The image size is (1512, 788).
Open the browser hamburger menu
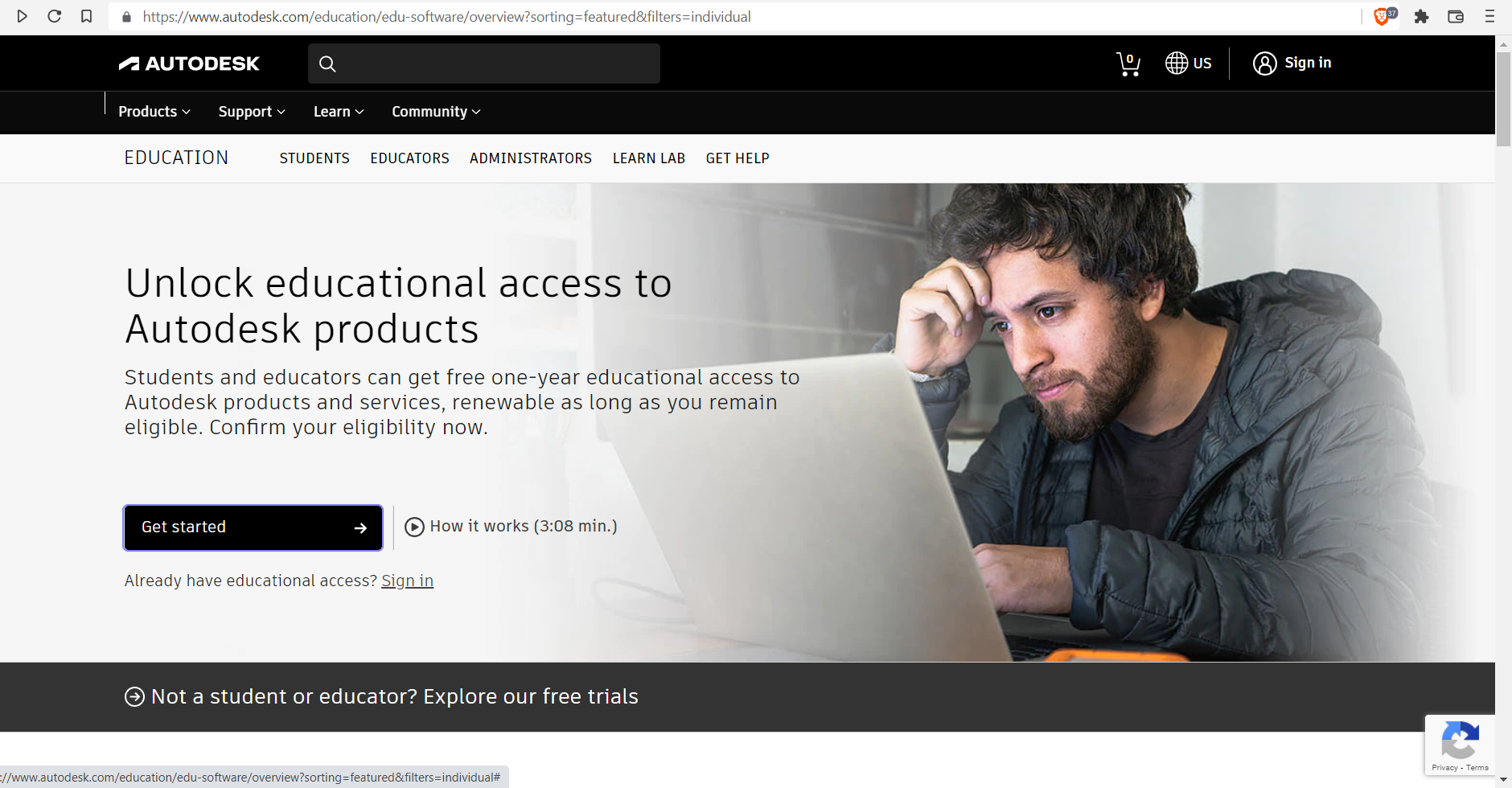click(1489, 16)
